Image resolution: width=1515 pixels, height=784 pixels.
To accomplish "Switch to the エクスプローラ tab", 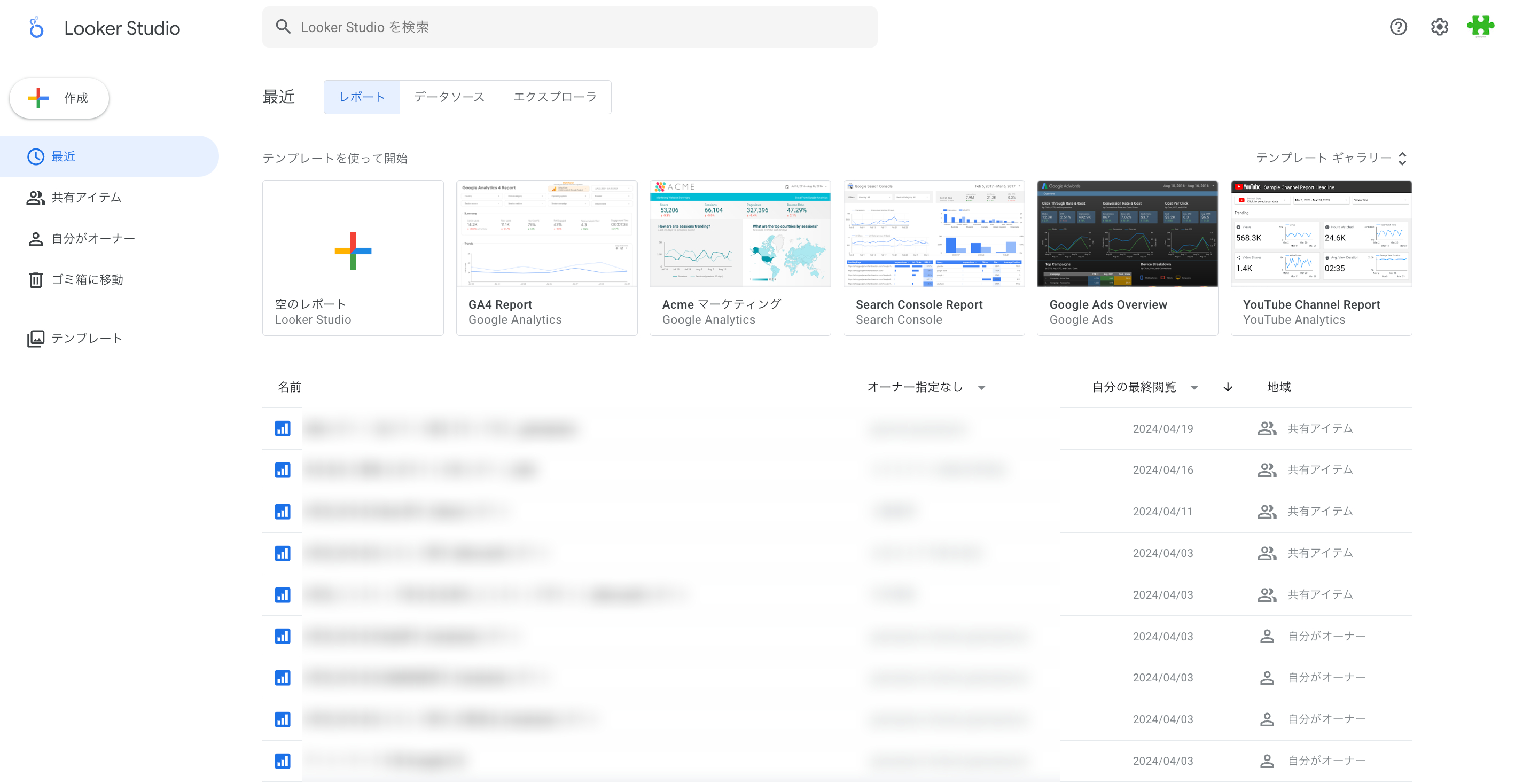I will pos(555,97).
